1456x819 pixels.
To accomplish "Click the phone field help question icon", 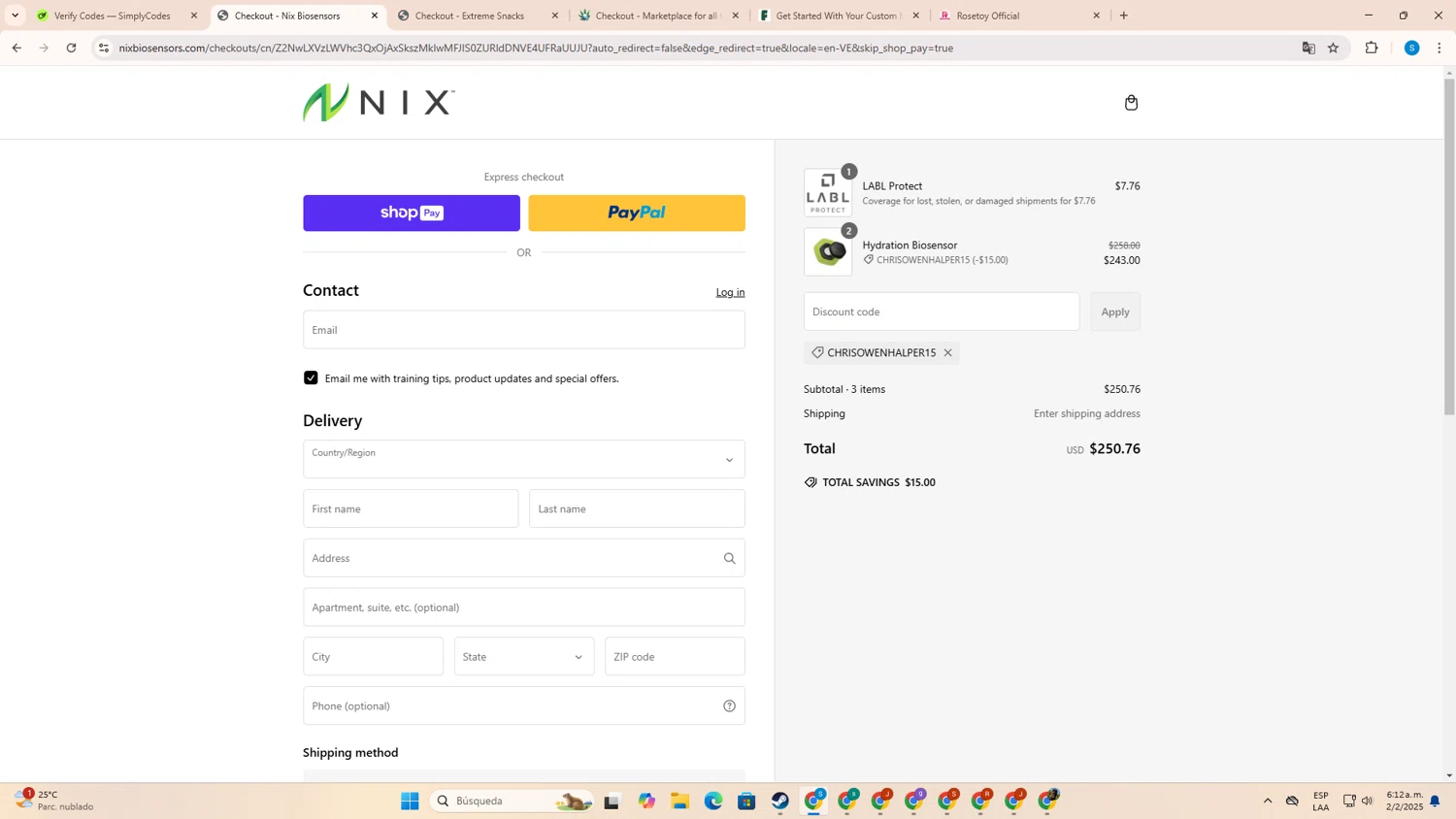I will (x=729, y=705).
